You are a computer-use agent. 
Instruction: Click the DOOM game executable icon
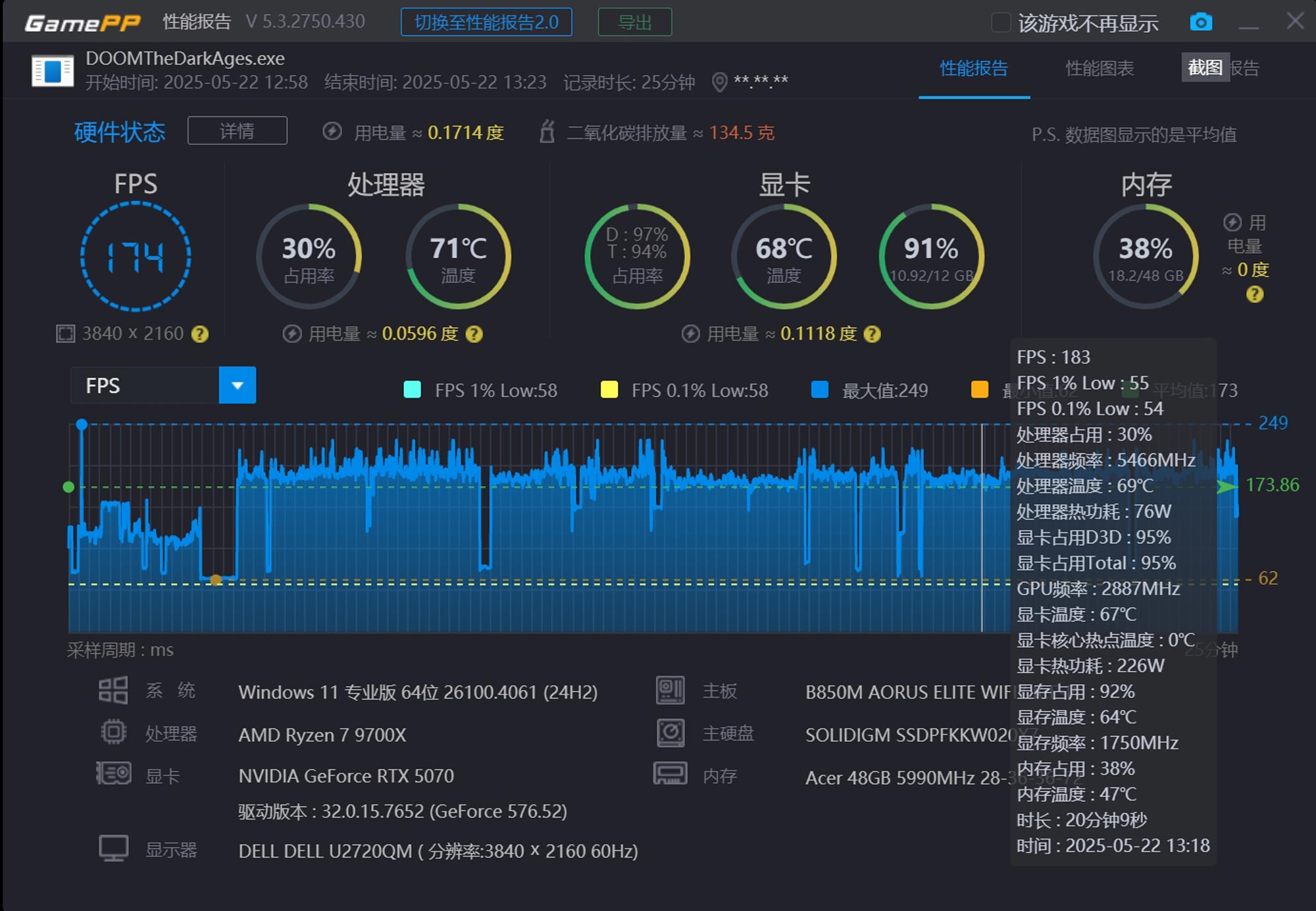[53, 70]
